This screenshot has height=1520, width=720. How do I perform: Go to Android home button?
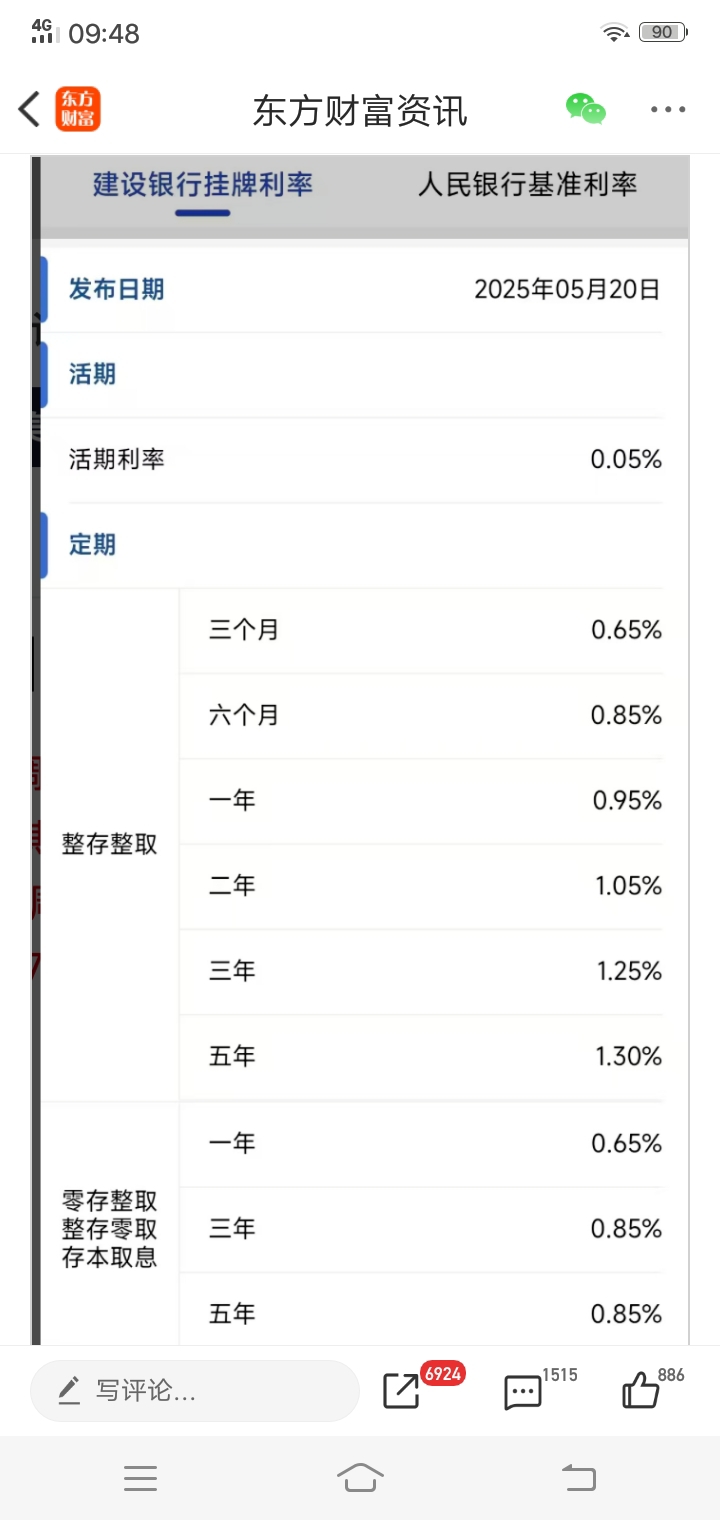tap(360, 1477)
